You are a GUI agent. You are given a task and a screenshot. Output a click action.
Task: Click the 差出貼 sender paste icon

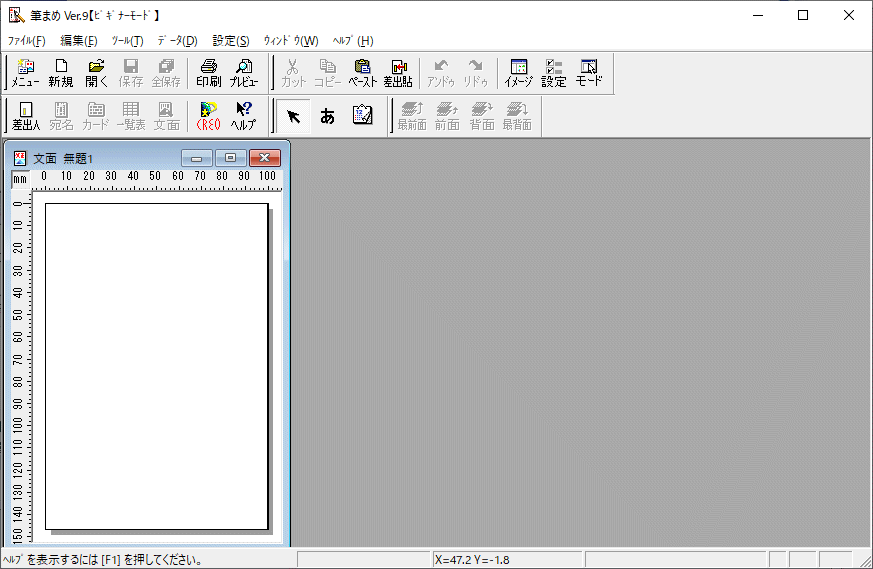pos(398,73)
